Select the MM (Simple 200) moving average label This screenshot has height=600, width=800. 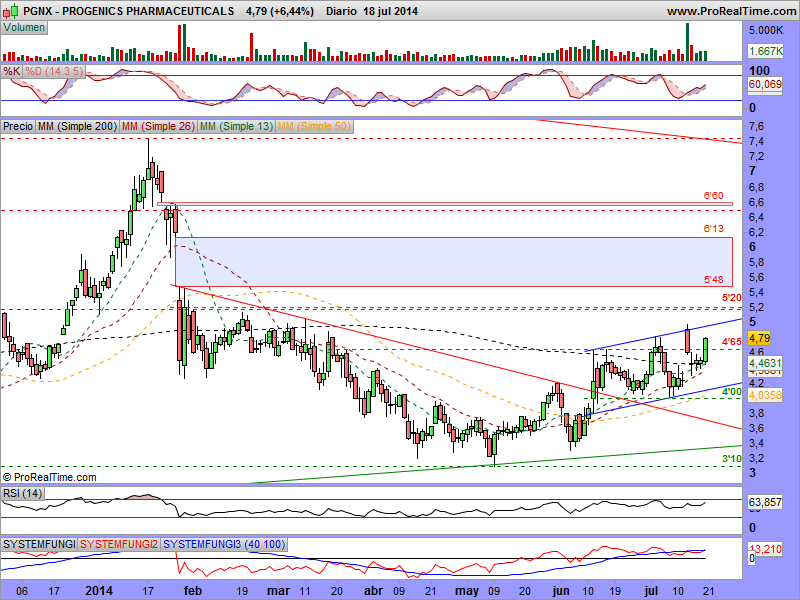[x=78, y=126]
